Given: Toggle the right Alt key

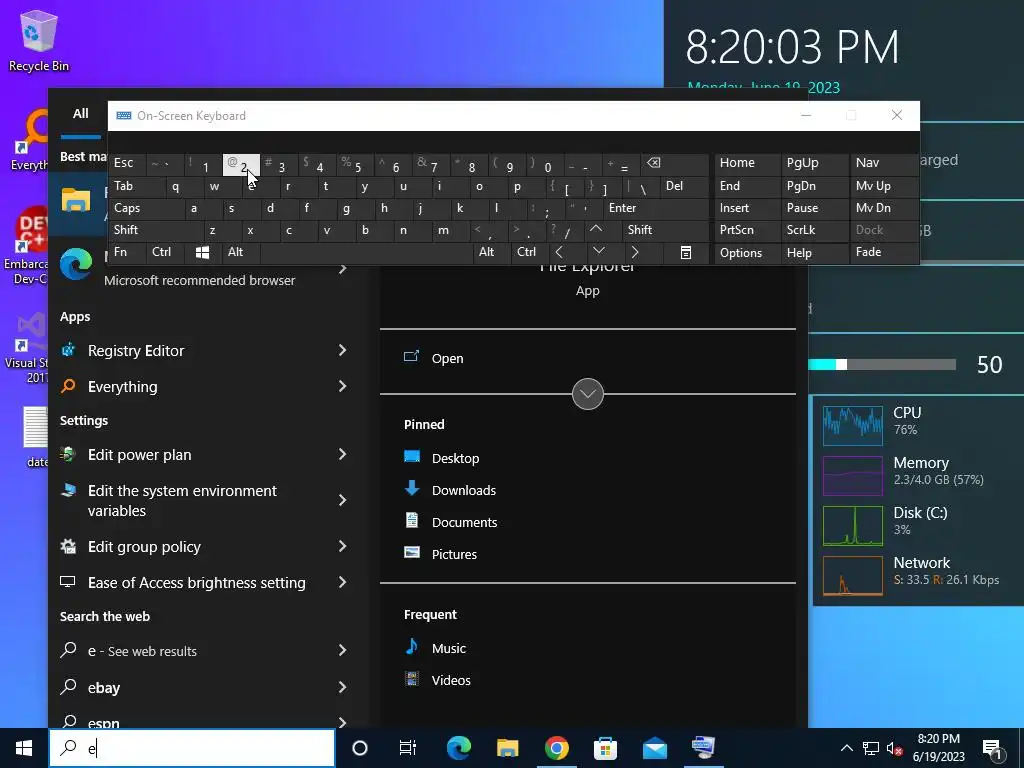Looking at the screenshot, I should [491, 253].
